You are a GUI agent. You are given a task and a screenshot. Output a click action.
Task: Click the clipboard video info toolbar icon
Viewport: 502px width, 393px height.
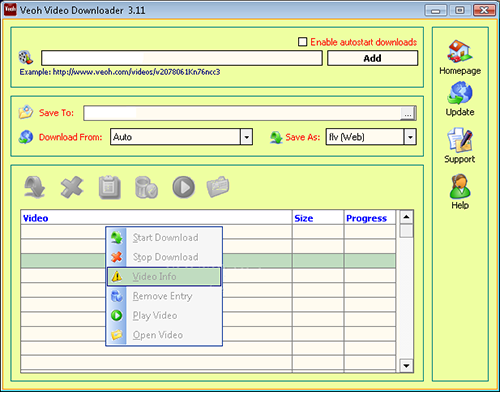tap(110, 187)
